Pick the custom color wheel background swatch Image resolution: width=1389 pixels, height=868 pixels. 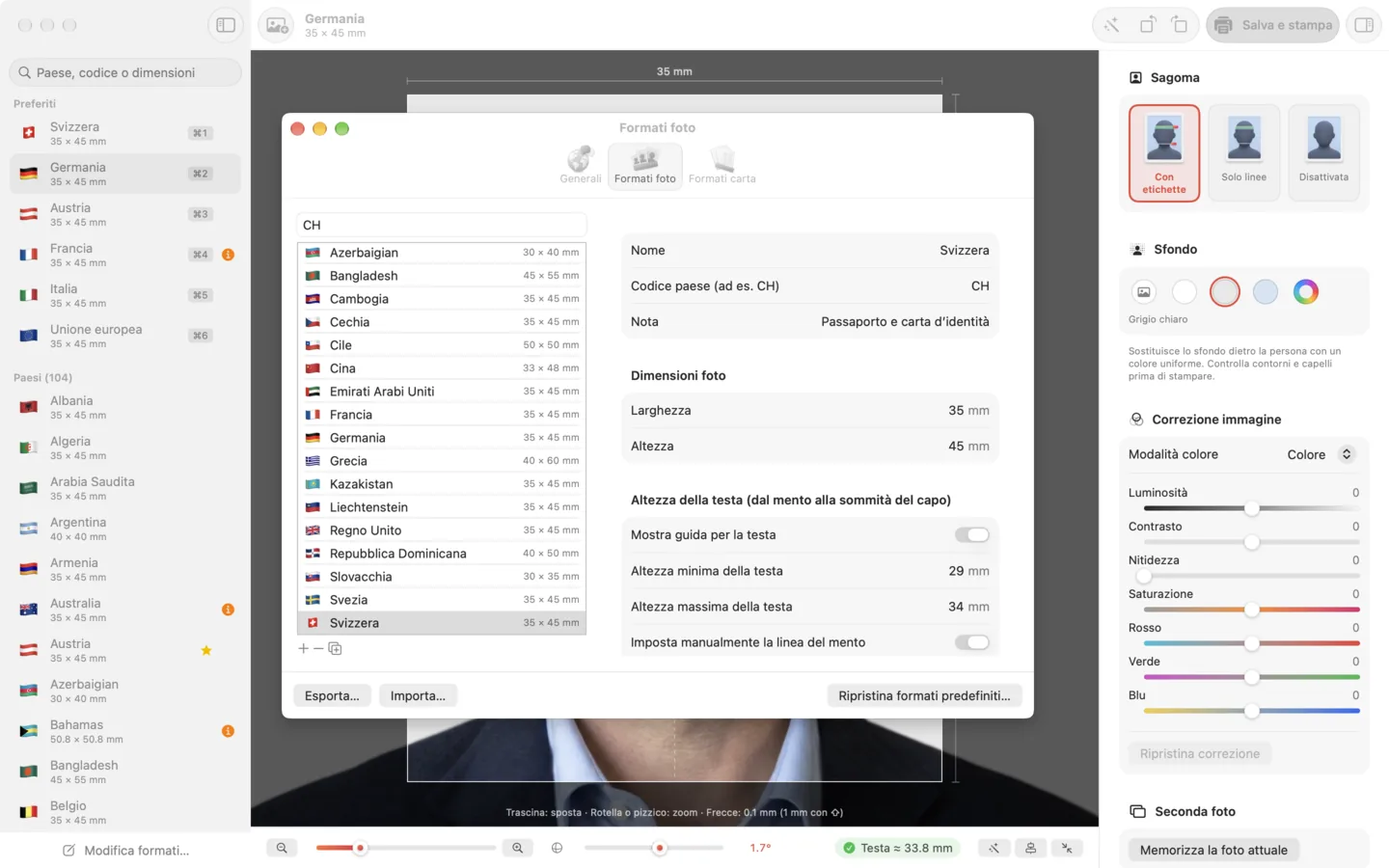click(1306, 291)
